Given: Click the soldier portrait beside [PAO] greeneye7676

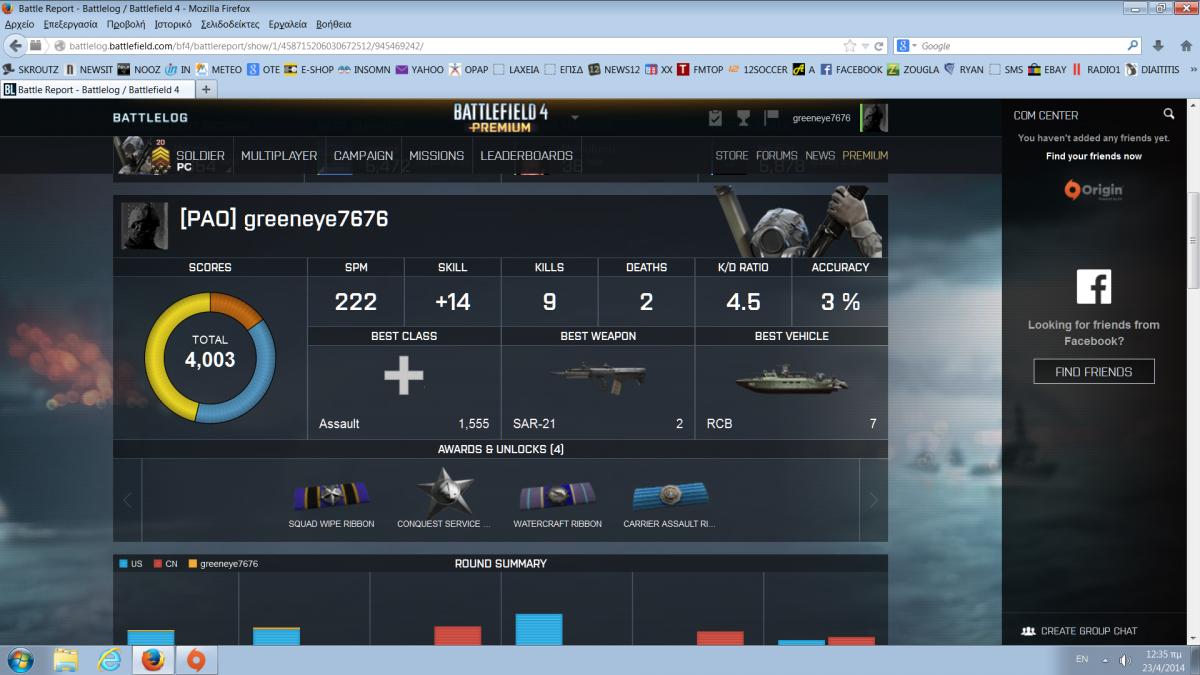Looking at the screenshot, I should pyautogui.click(x=145, y=225).
